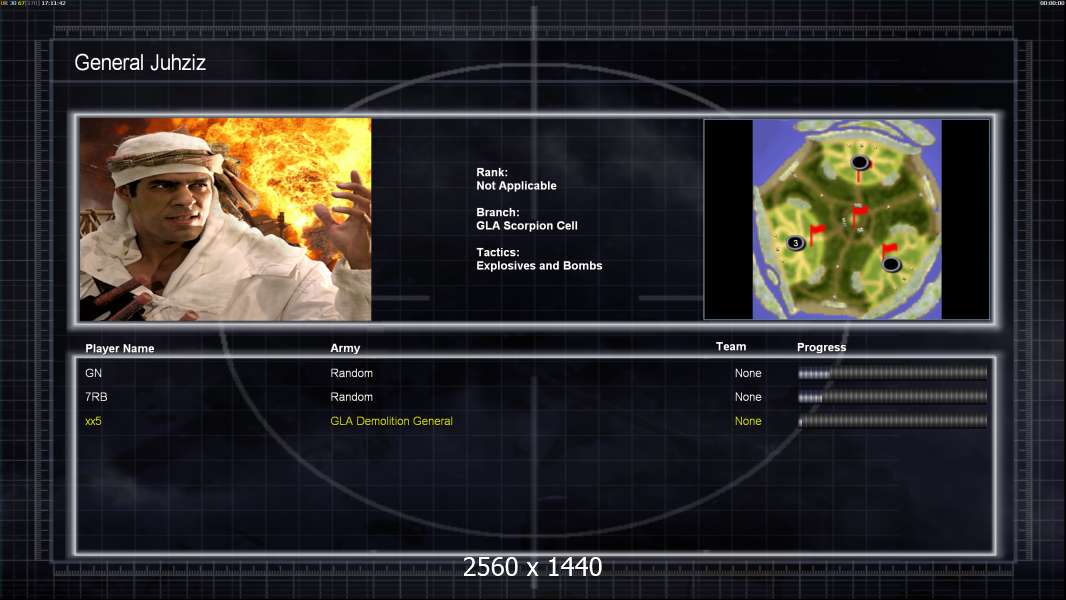Click the "Player Name" column header
Image resolution: width=1066 pixels, height=600 pixels.
(120, 349)
